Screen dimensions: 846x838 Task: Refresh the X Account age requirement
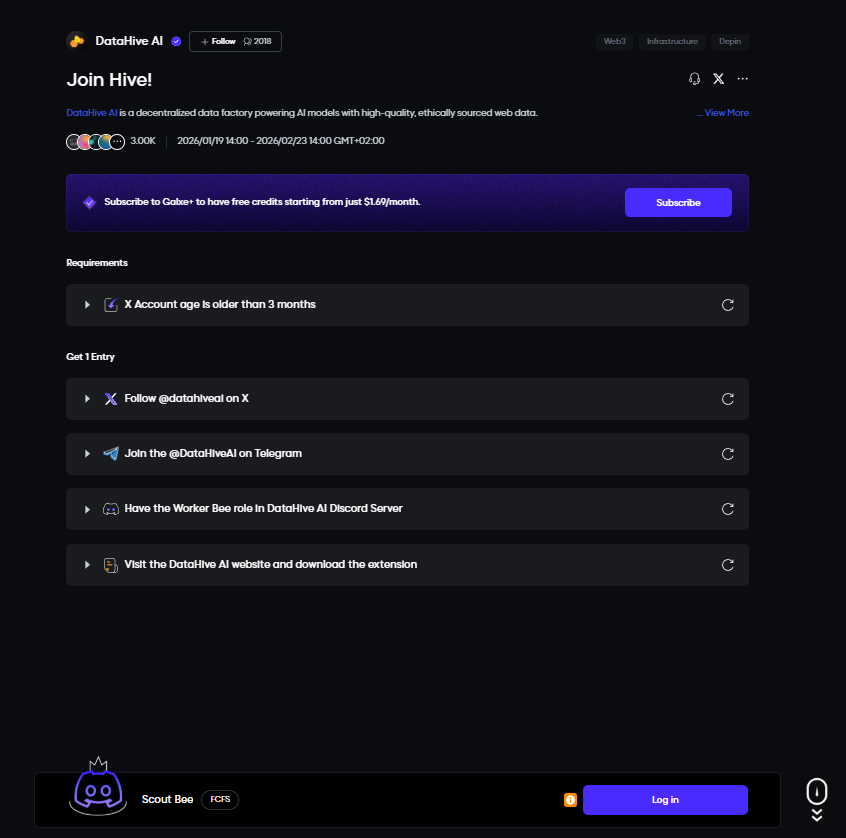coord(728,304)
